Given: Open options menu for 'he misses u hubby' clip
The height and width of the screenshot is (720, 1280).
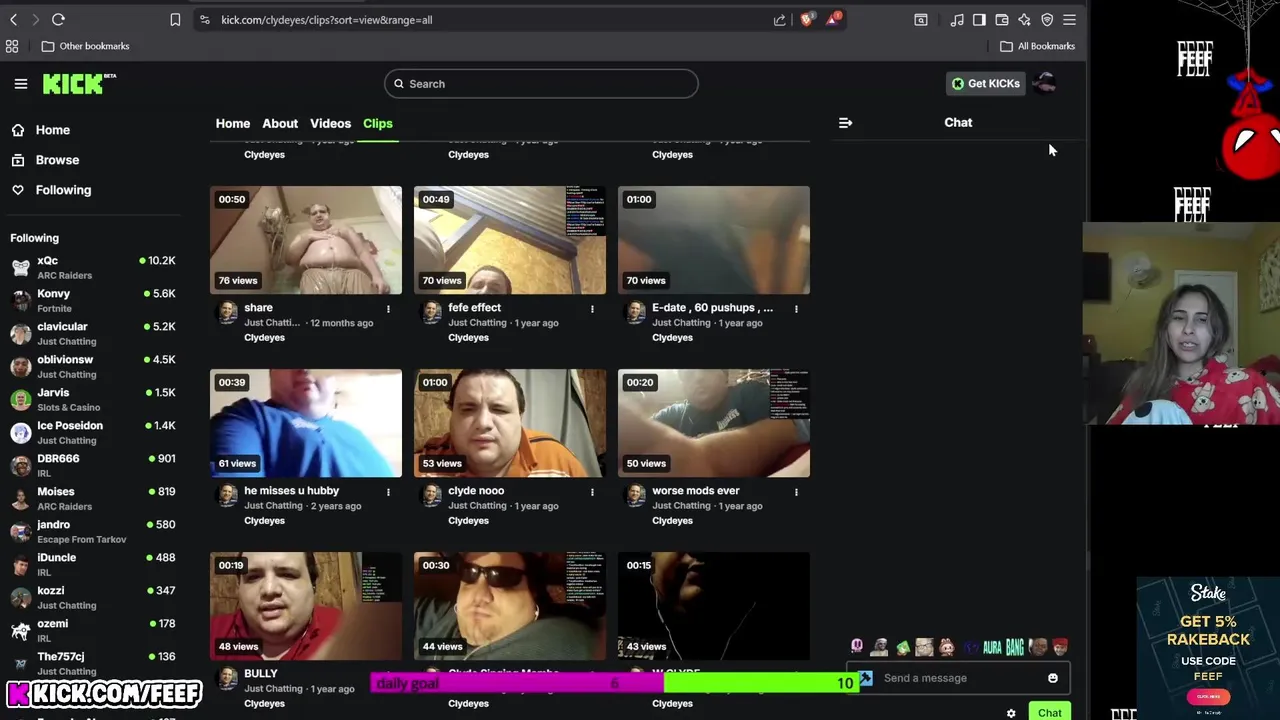Looking at the screenshot, I should [x=388, y=492].
